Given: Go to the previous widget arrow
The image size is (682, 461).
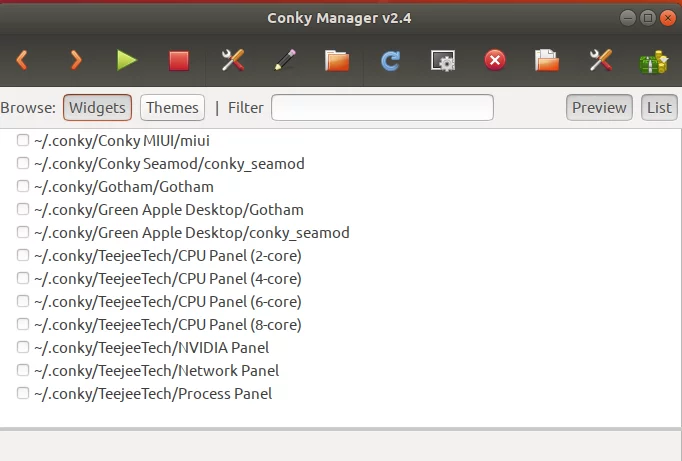Looking at the screenshot, I should (x=22, y=60).
